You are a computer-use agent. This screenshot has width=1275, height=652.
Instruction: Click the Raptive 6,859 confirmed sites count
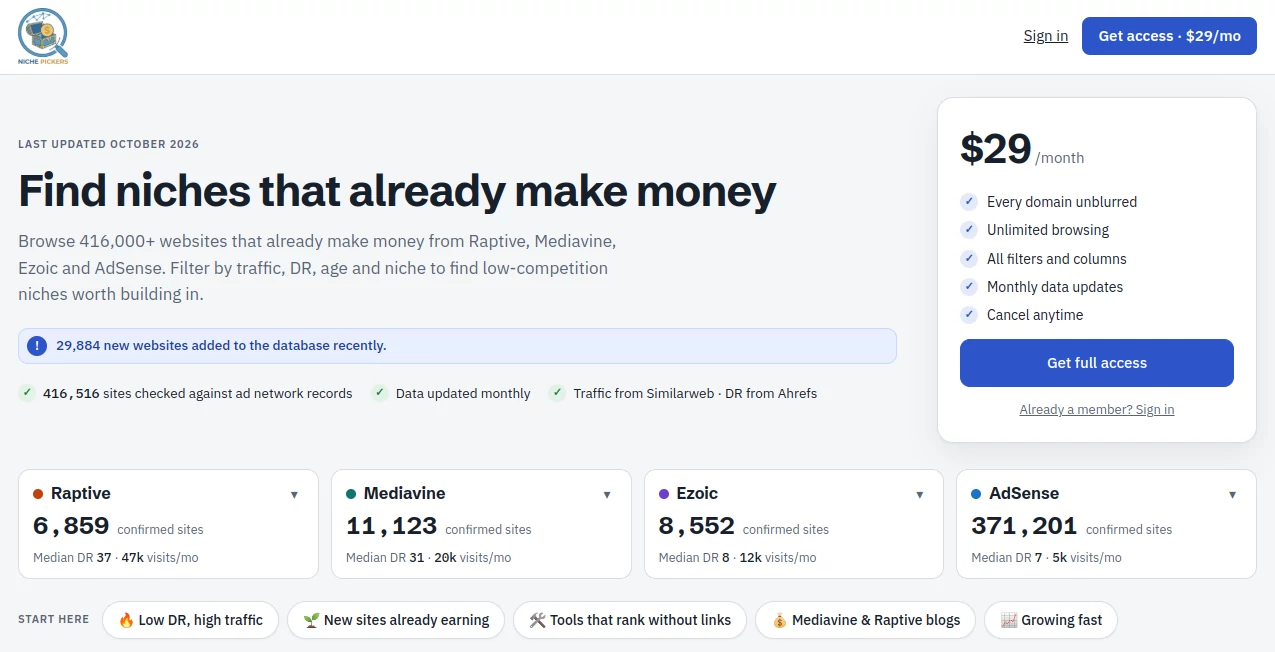[x=118, y=526]
